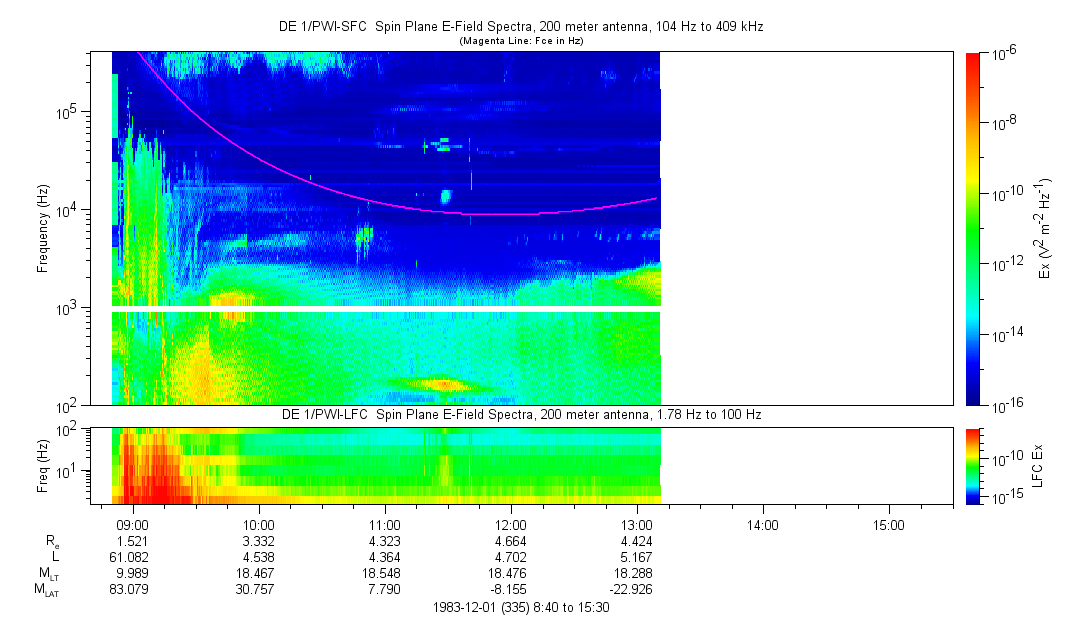Viewport: 1083px width, 620px height.
Task: Click the L value 5.167
Action: coord(637,557)
